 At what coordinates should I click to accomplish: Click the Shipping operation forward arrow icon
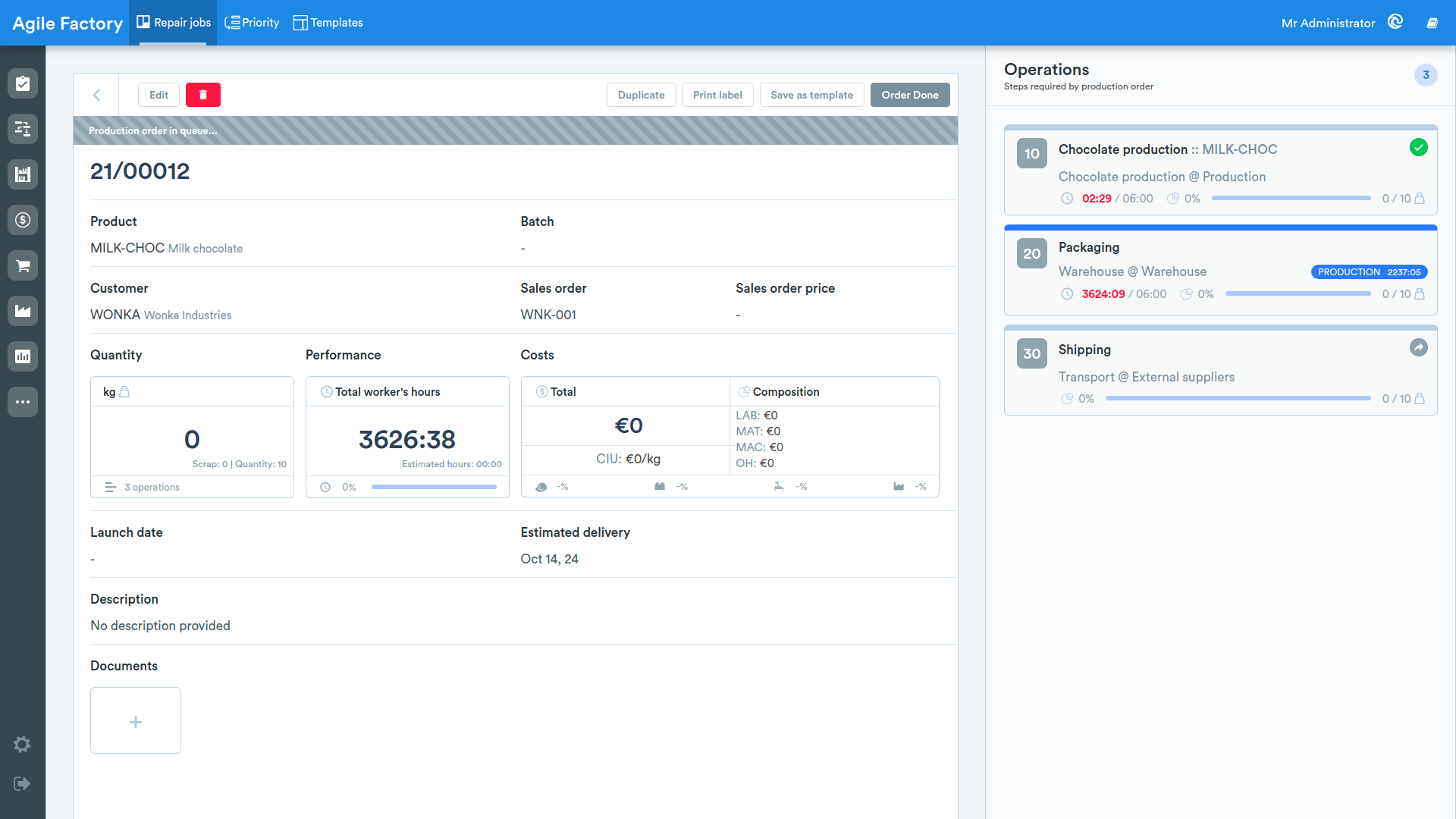pyautogui.click(x=1419, y=347)
